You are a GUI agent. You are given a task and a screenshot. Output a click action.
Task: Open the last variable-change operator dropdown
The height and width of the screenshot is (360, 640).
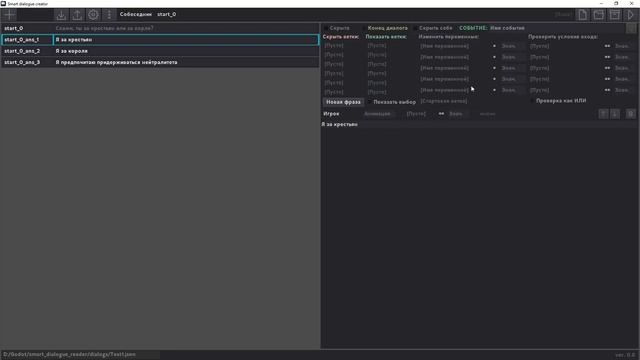[494, 90]
